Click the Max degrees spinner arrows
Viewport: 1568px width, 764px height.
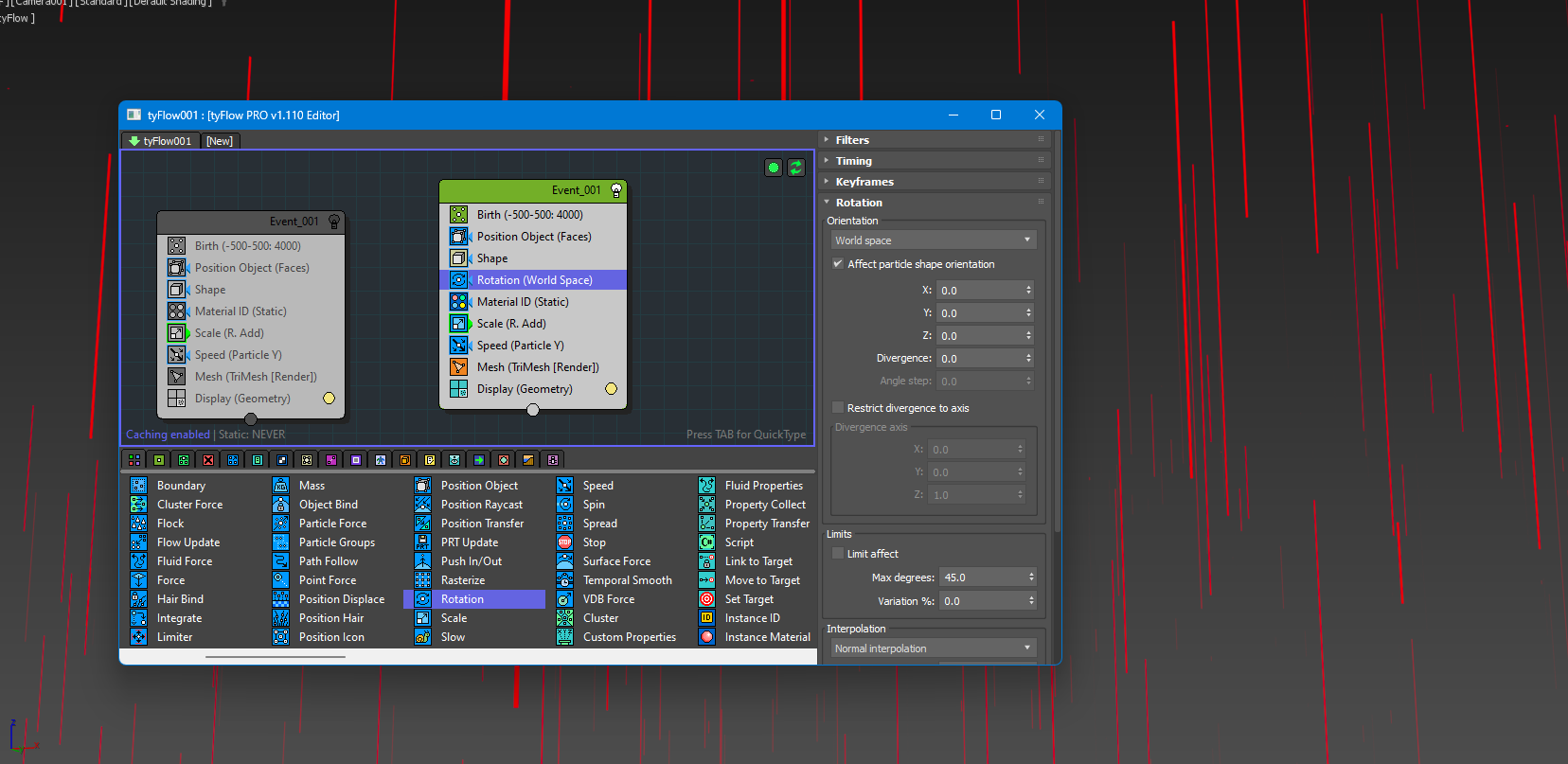[x=1032, y=577]
